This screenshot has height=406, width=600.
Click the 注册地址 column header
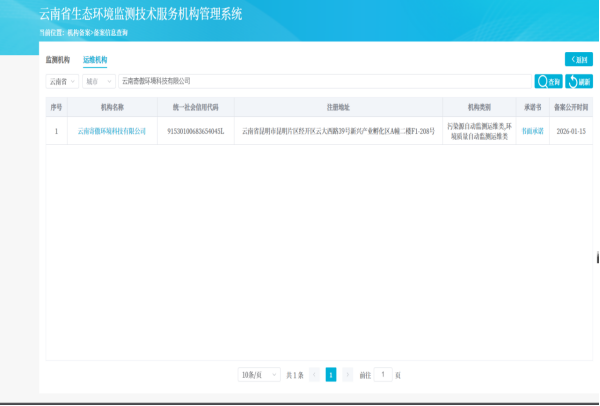click(338, 108)
